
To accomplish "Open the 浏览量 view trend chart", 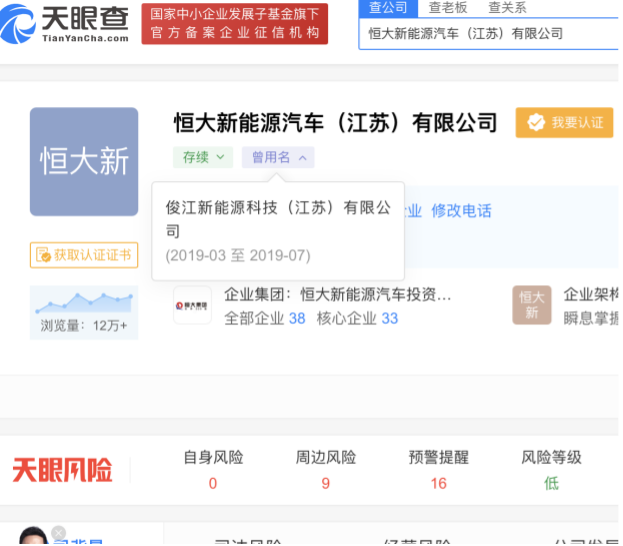I will pos(84,312).
